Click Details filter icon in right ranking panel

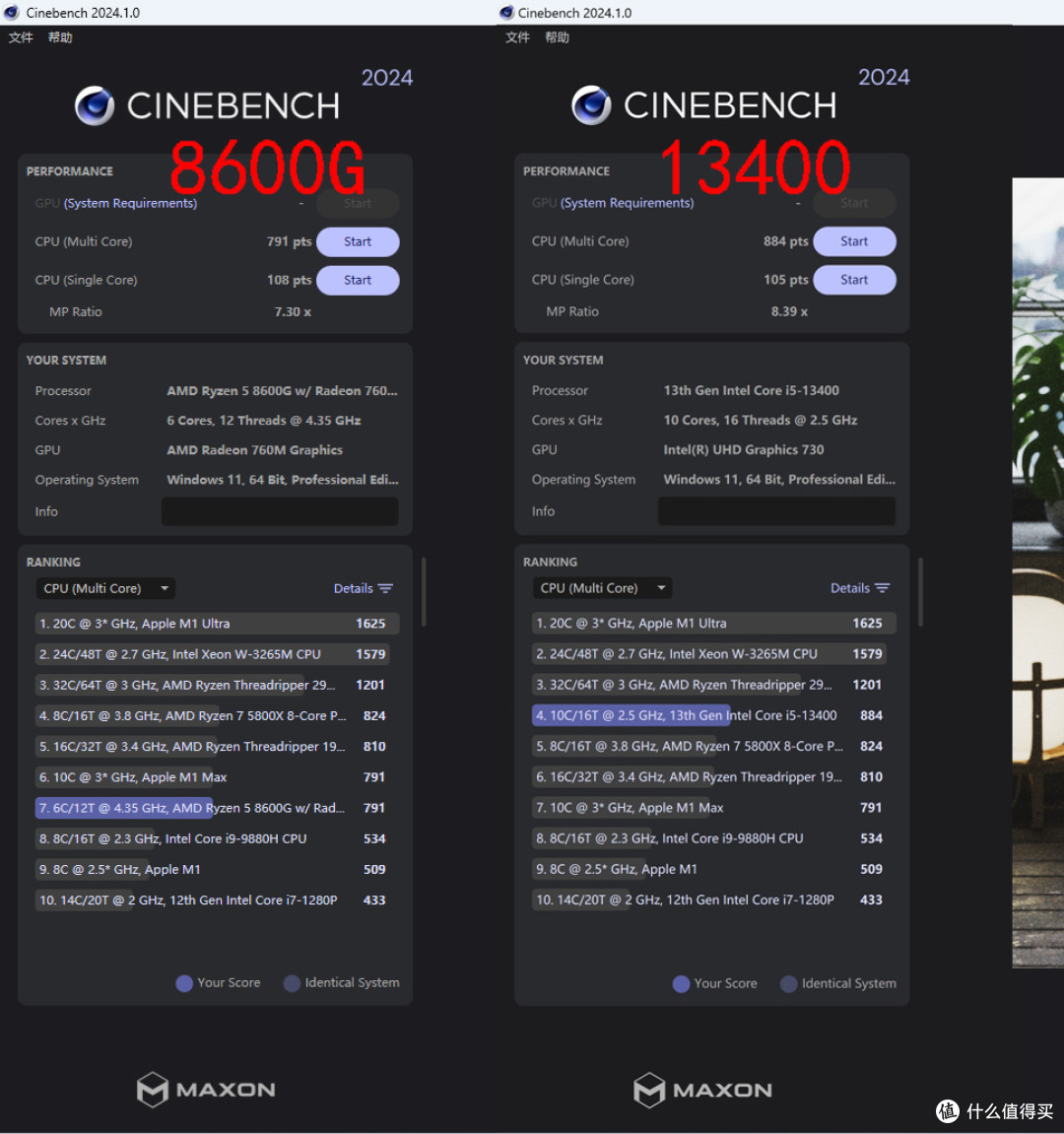[x=883, y=588]
